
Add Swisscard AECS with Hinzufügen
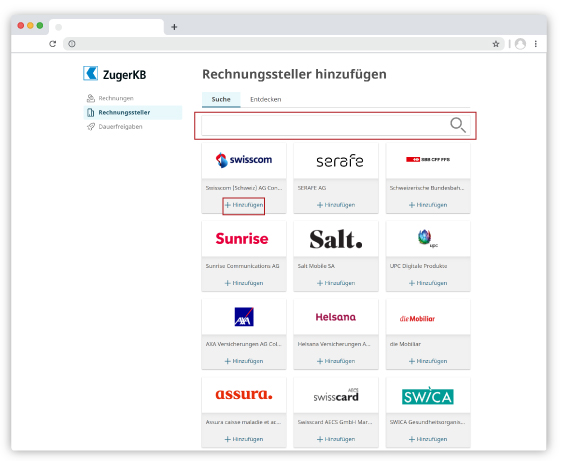point(336,439)
